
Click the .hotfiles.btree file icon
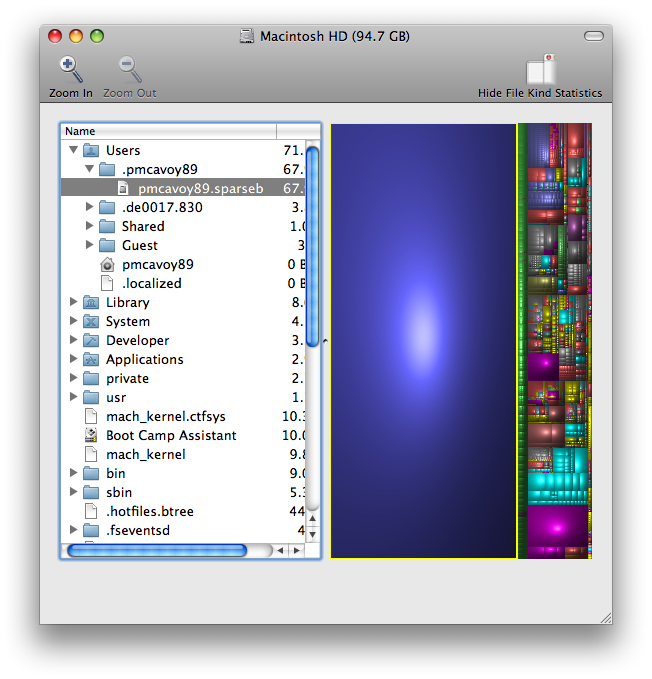coord(91,511)
